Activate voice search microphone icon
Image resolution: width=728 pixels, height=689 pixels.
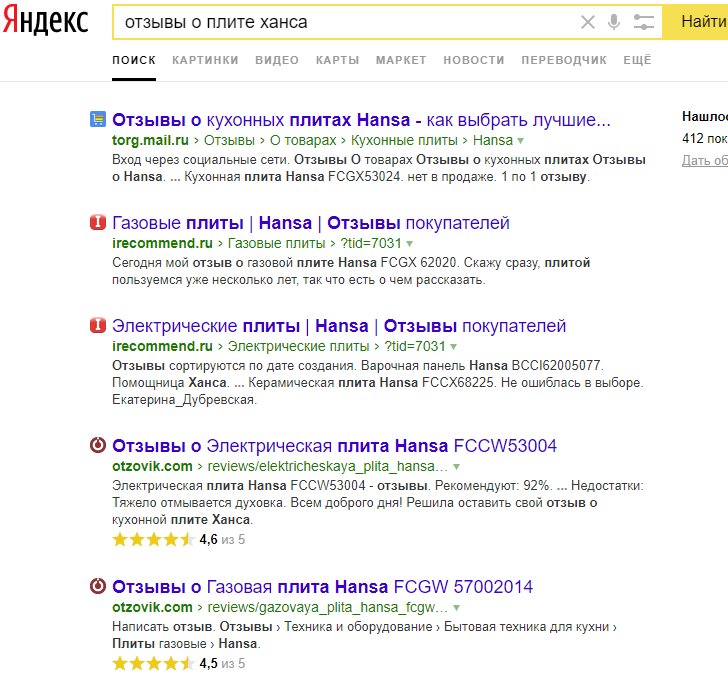[614, 22]
